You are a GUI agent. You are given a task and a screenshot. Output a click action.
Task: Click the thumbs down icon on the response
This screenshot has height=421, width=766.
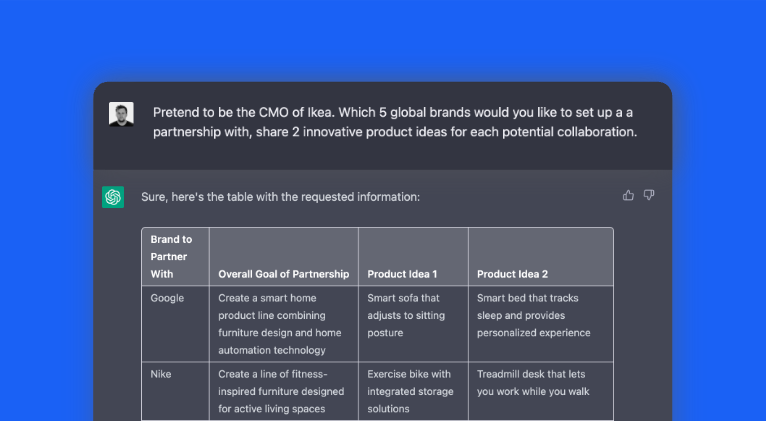coord(649,195)
